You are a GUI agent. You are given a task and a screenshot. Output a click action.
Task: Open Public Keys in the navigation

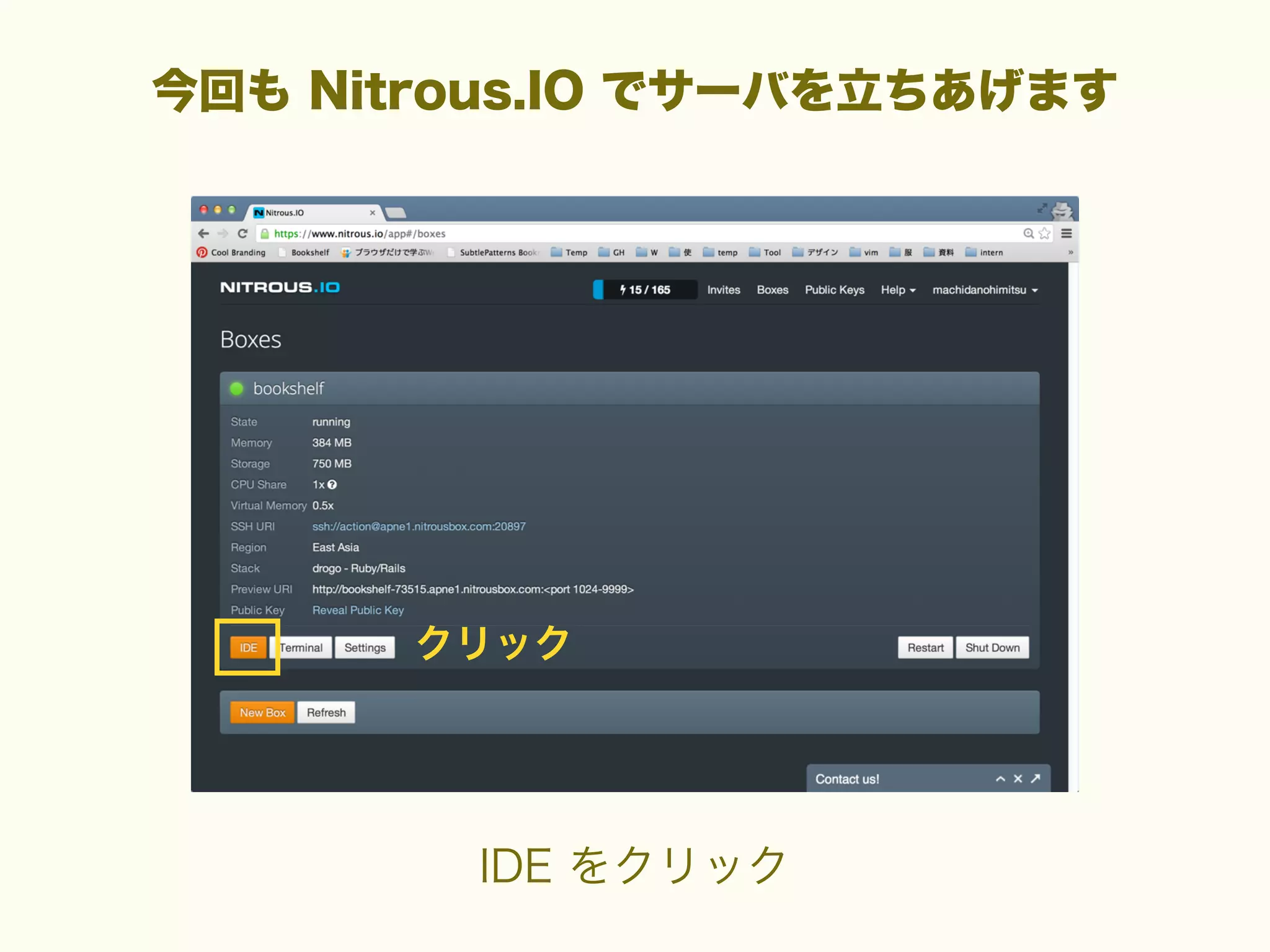pyautogui.click(x=835, y=289)
